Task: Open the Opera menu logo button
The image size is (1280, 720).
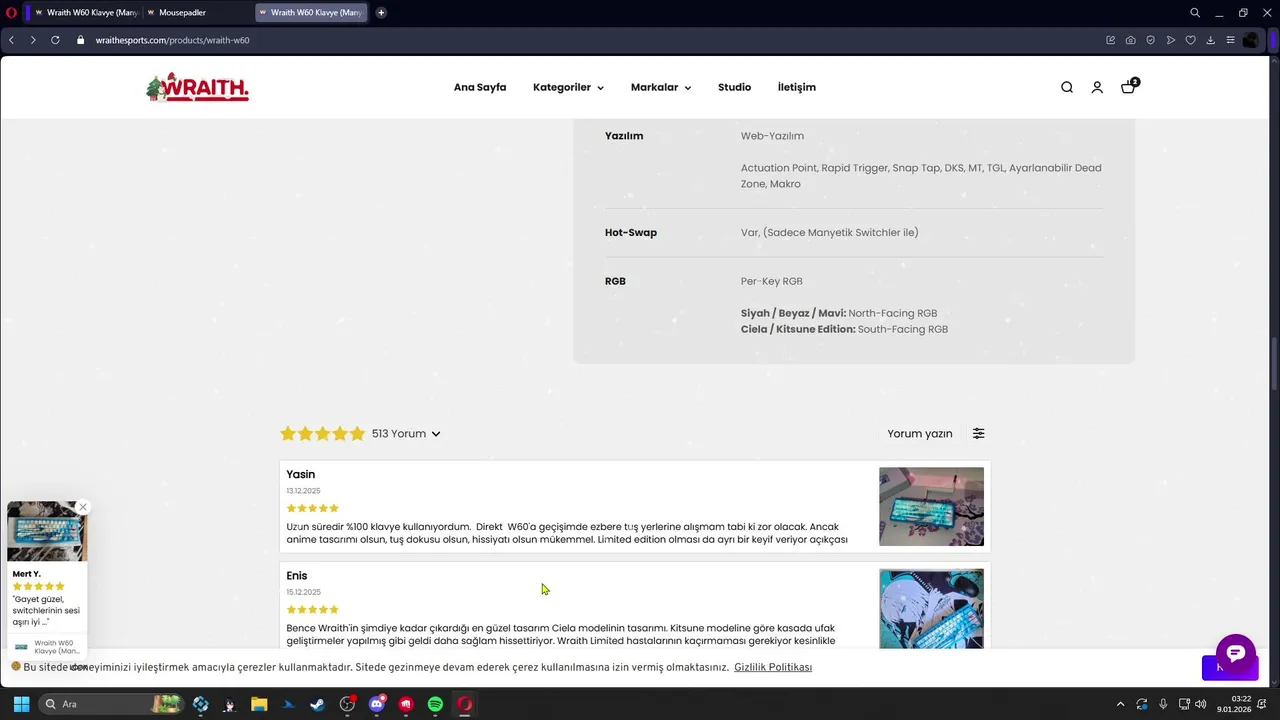Action: pos(11,13)
